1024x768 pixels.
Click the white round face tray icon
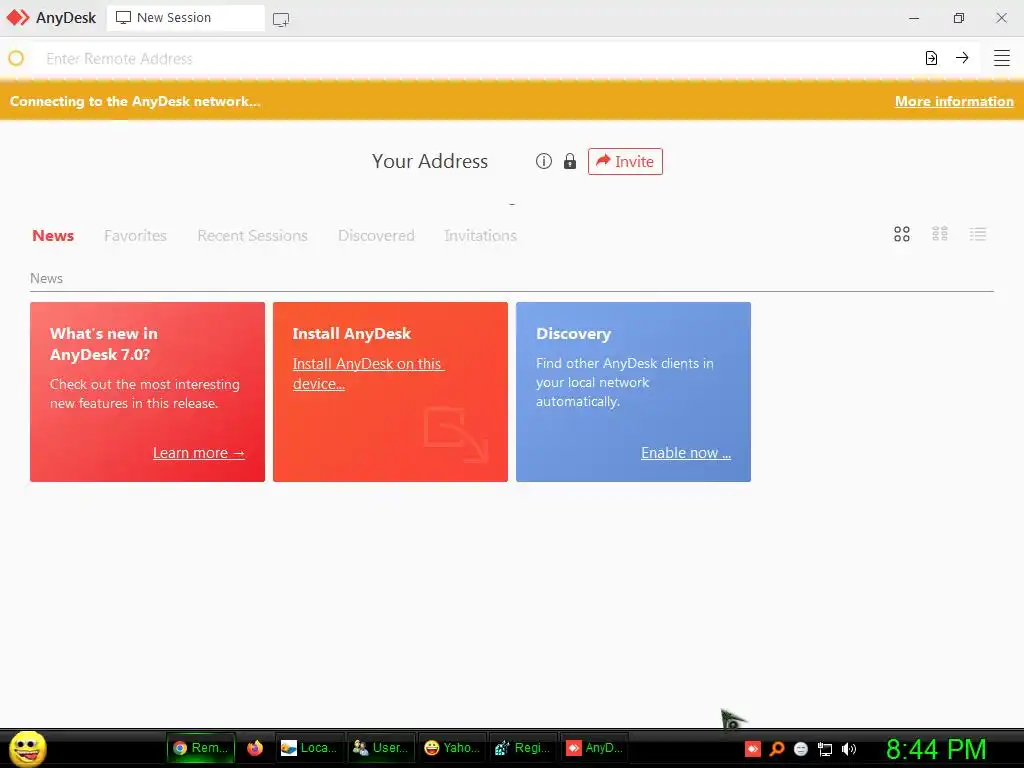tap(801, 749)
